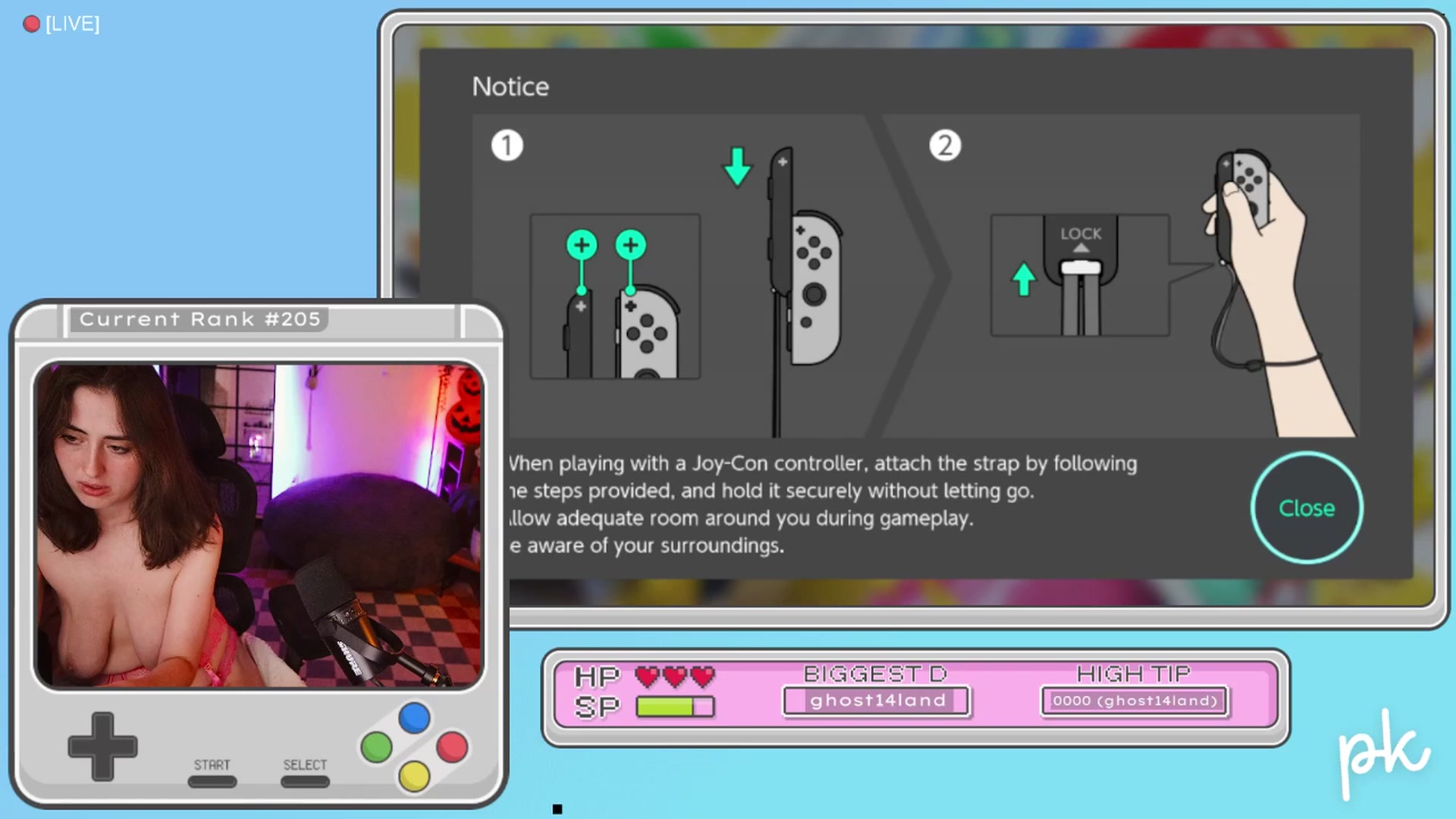Click the BIGGEST D name field ghost14land

[x=877, y=701]
